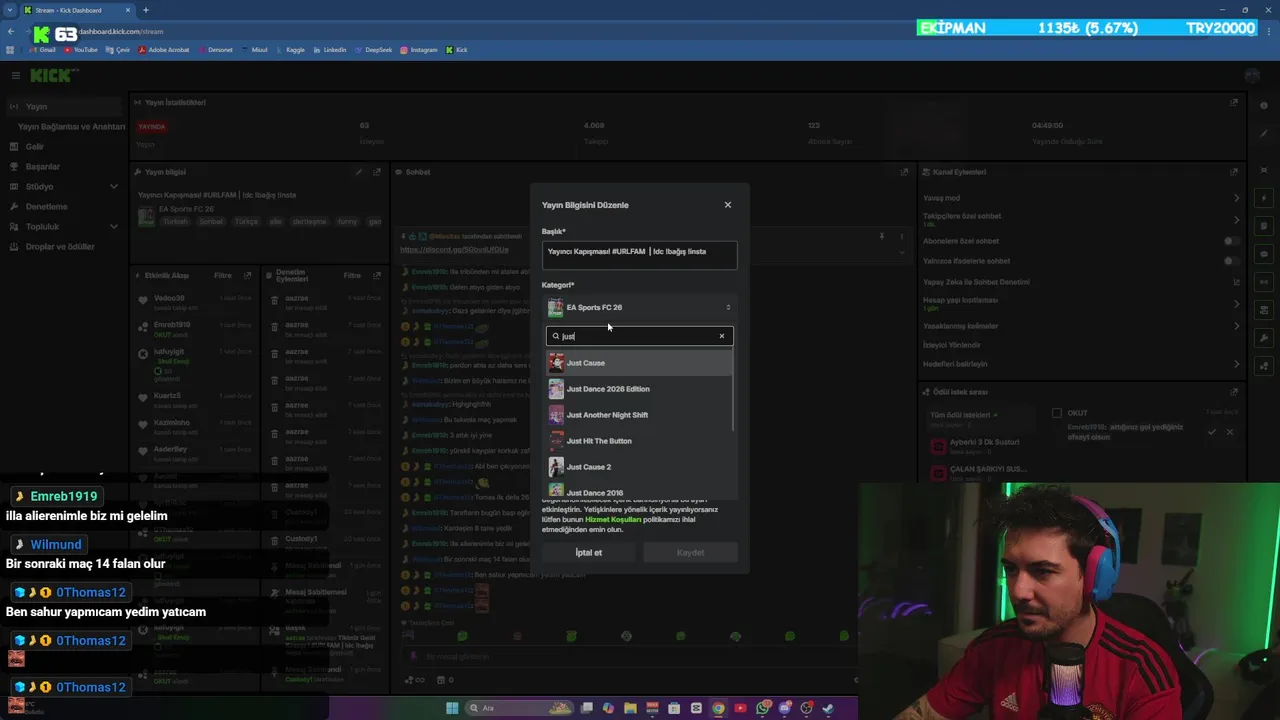Open the Windows Start menu
This screenshot has height=720, width=1280.
tap(452, 708)
